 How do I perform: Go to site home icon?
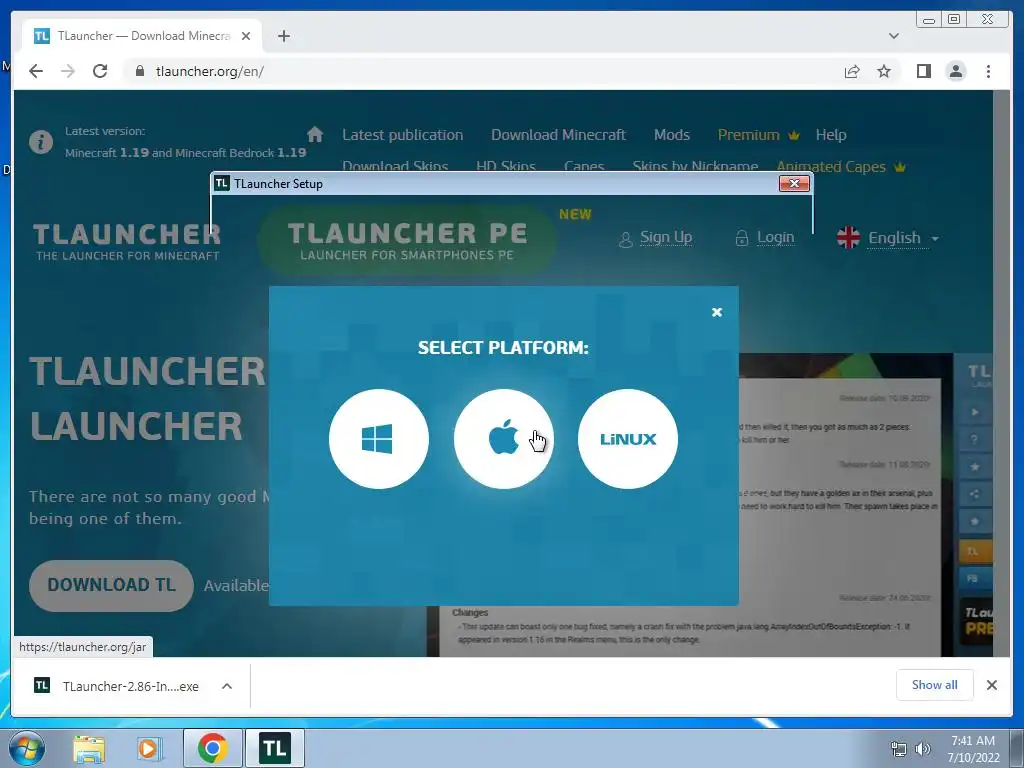click(x=315, y=135)
